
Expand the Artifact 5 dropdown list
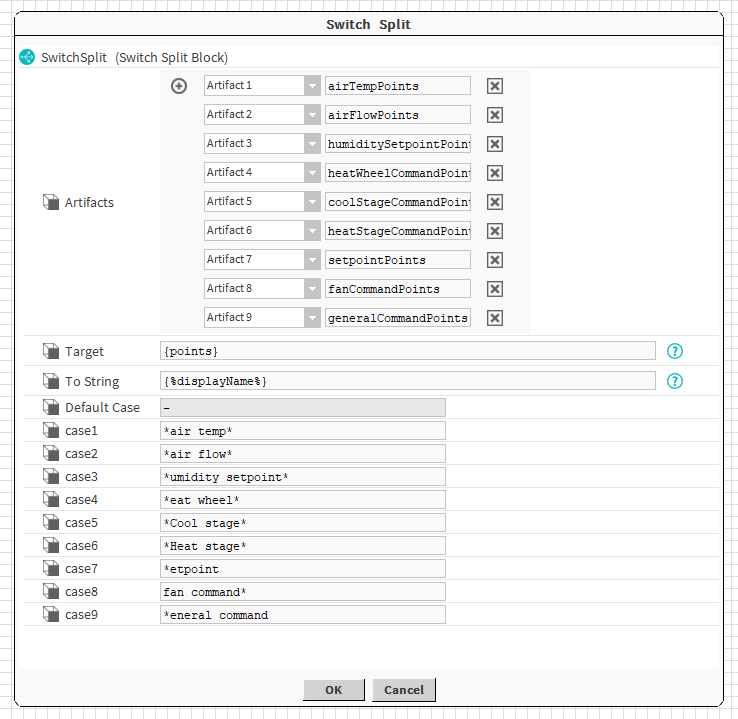pyautogui.click(x=312, y=202)
